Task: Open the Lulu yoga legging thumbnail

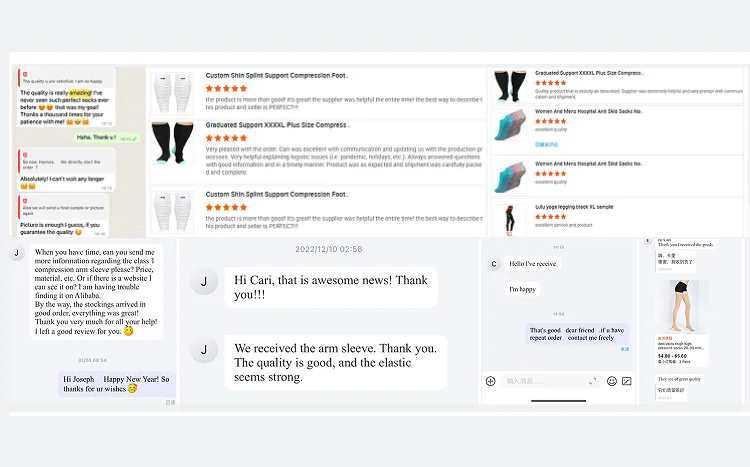Action: coord(509,220)
